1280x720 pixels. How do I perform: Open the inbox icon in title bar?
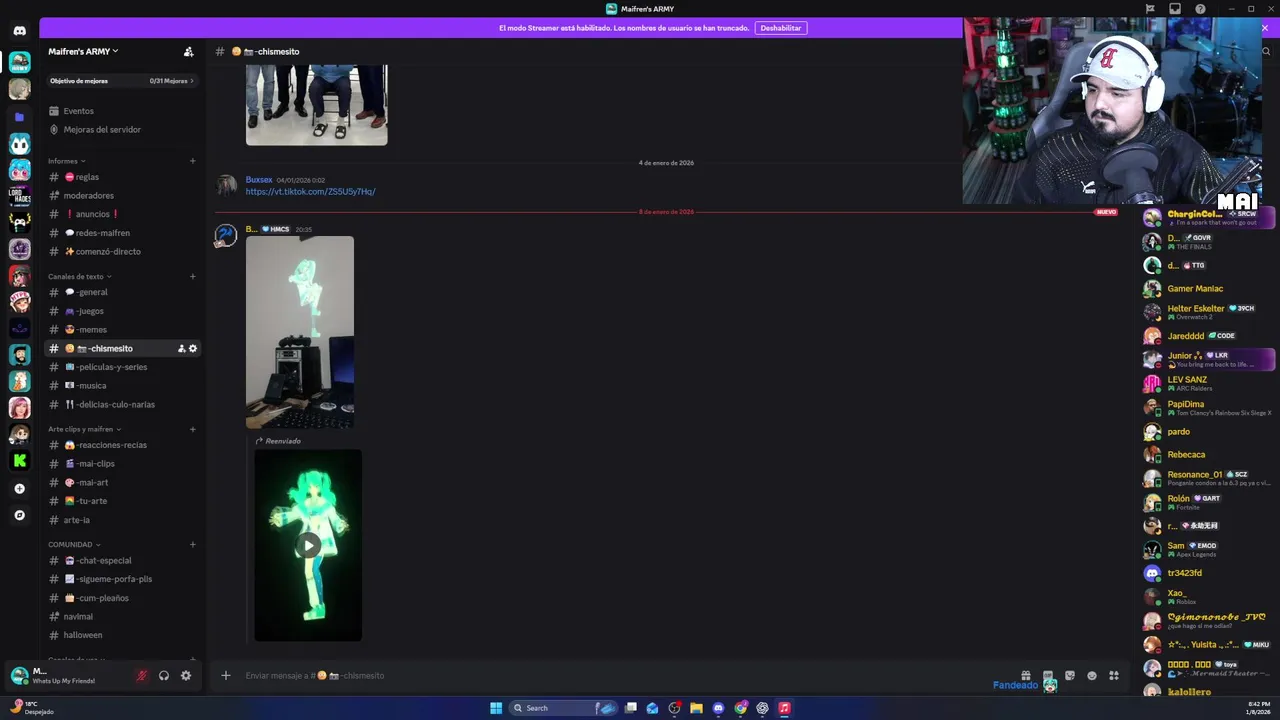[x=1175, y=9]
